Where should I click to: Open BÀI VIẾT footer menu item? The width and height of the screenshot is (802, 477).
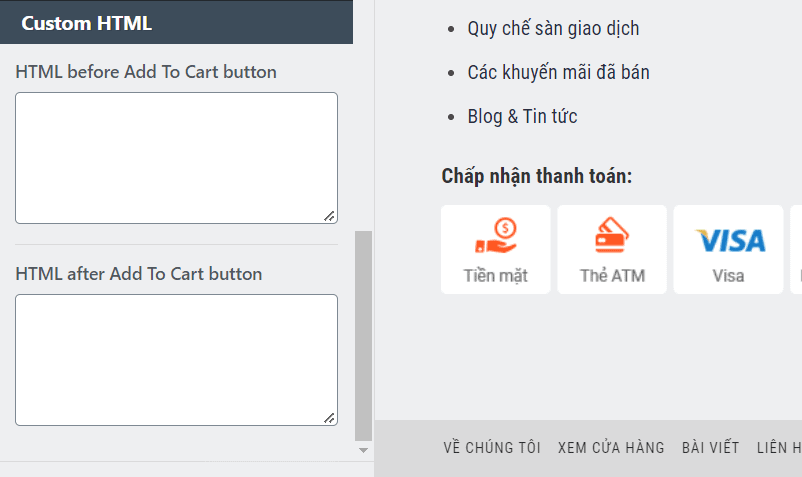[710, 448]
